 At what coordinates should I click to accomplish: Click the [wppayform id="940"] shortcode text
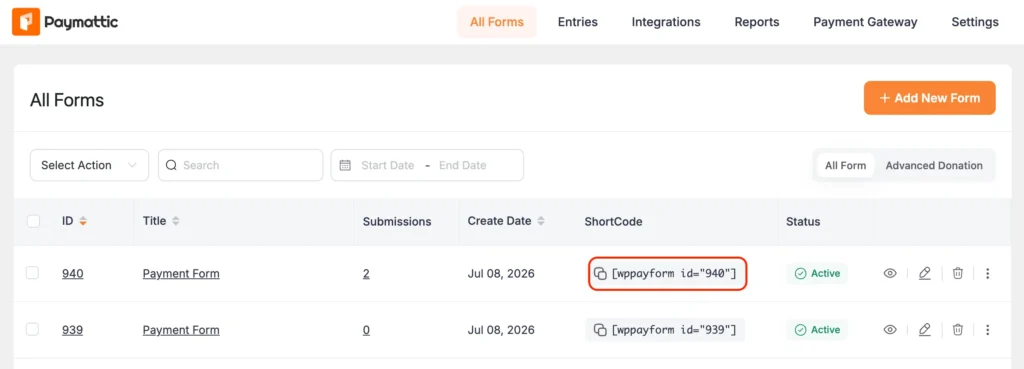[x=674, y=274]
